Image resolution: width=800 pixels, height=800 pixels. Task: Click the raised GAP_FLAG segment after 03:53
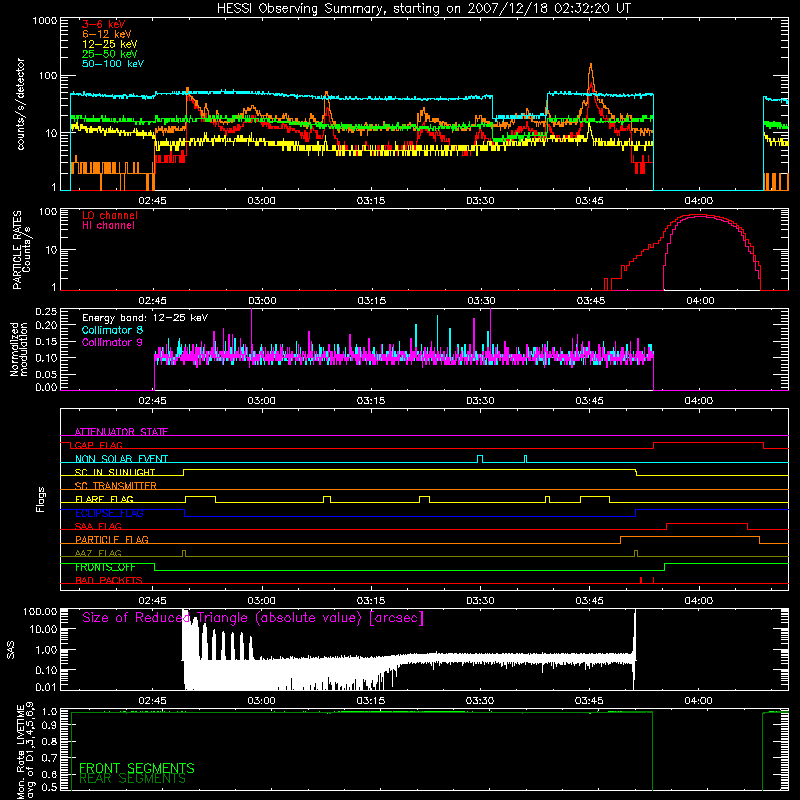click(708, 443)
